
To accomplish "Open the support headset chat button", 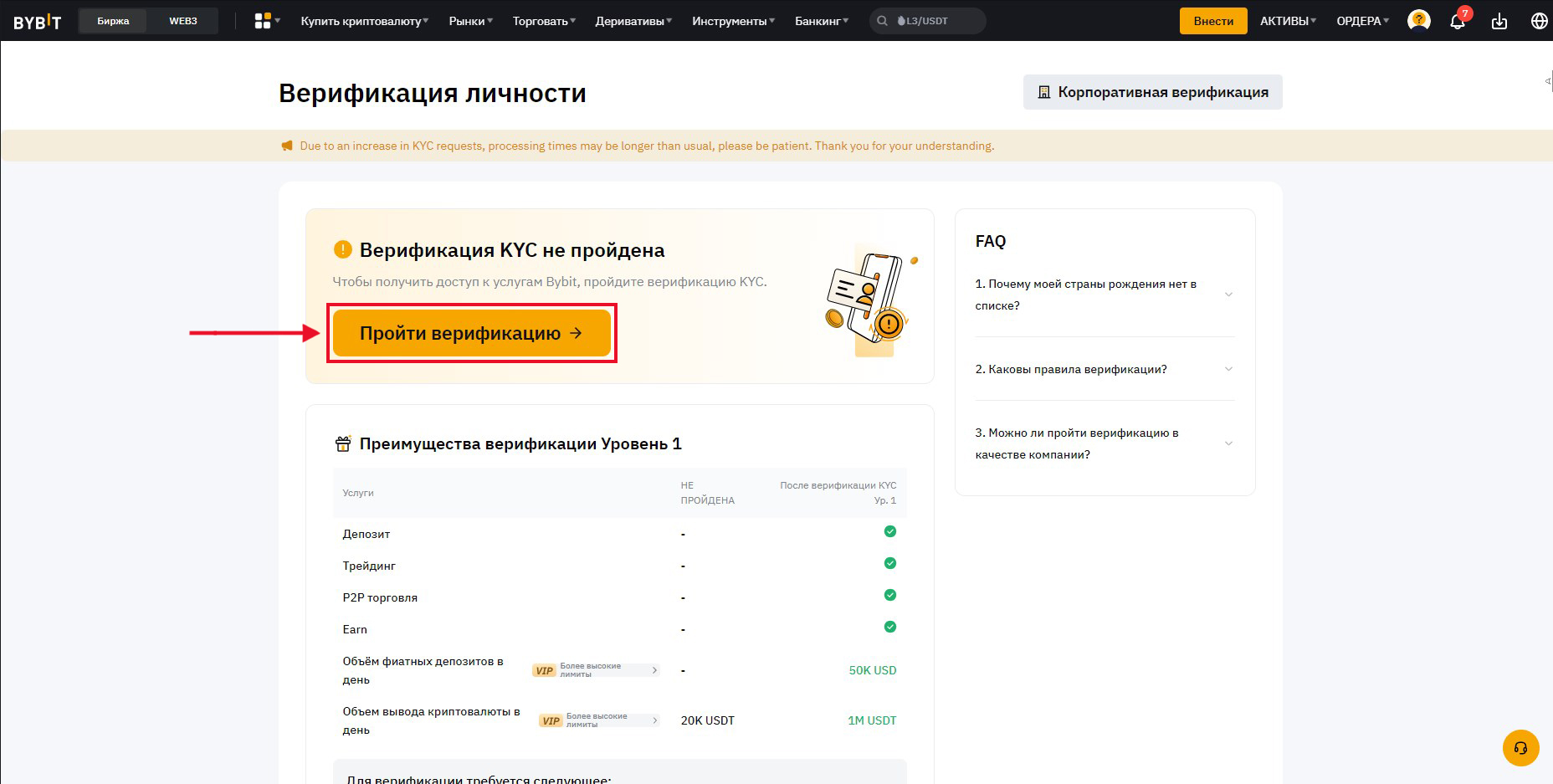I will 1520,748.
